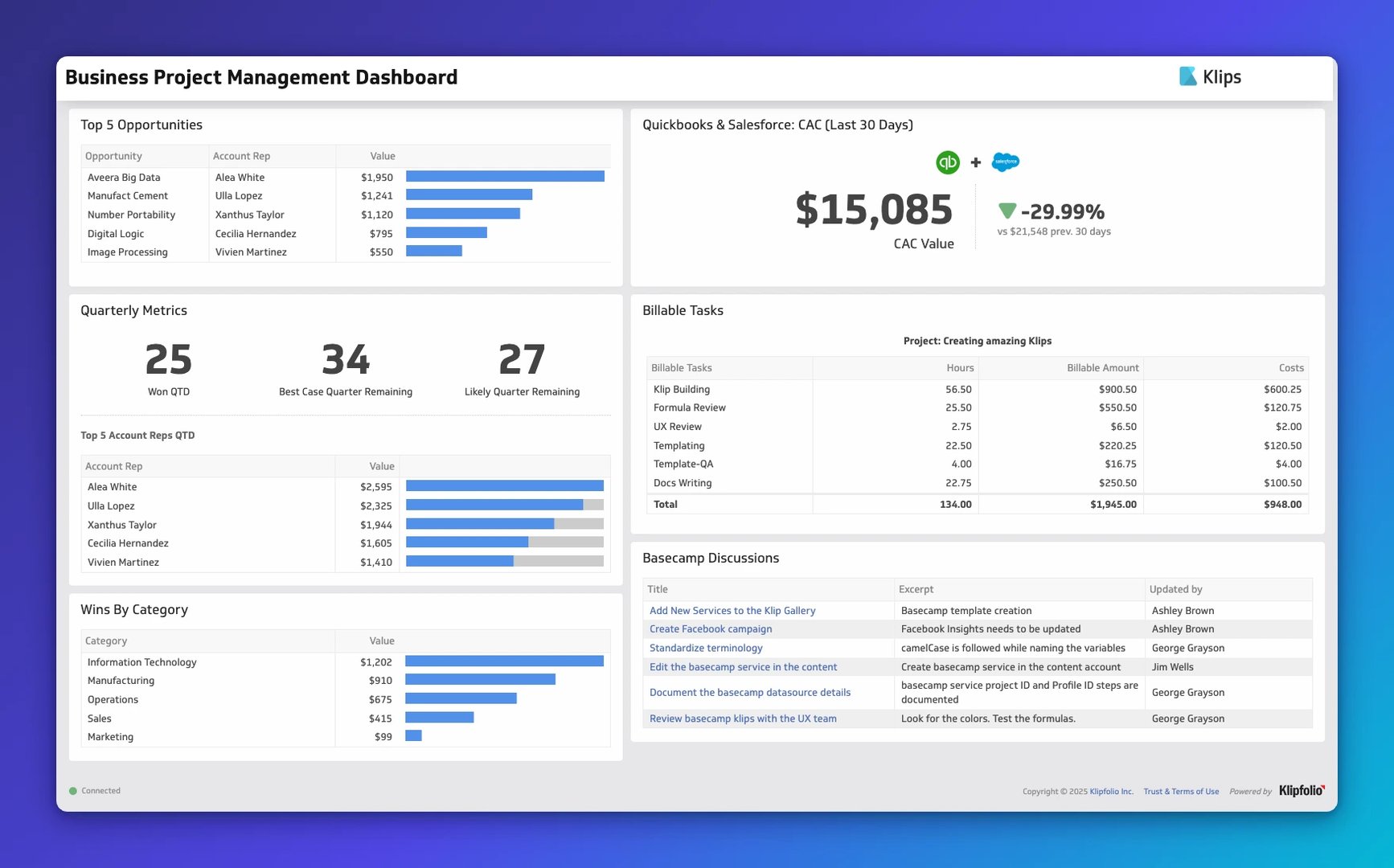Screen dimensions: 1394x868
Task: Click the Basecamp Discussions panel title
Action: (x=711, y=558)
